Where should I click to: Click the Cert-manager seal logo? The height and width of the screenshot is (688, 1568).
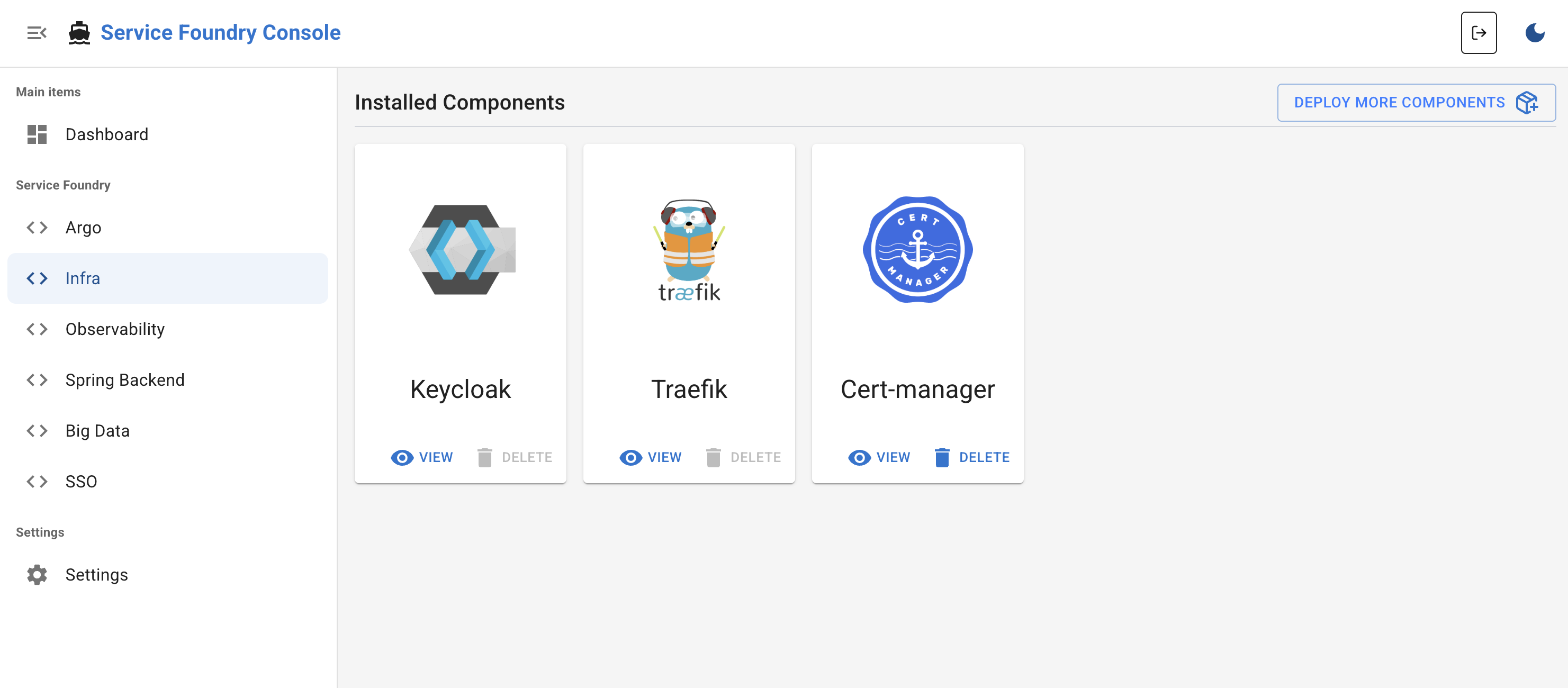tap(917, 249)
